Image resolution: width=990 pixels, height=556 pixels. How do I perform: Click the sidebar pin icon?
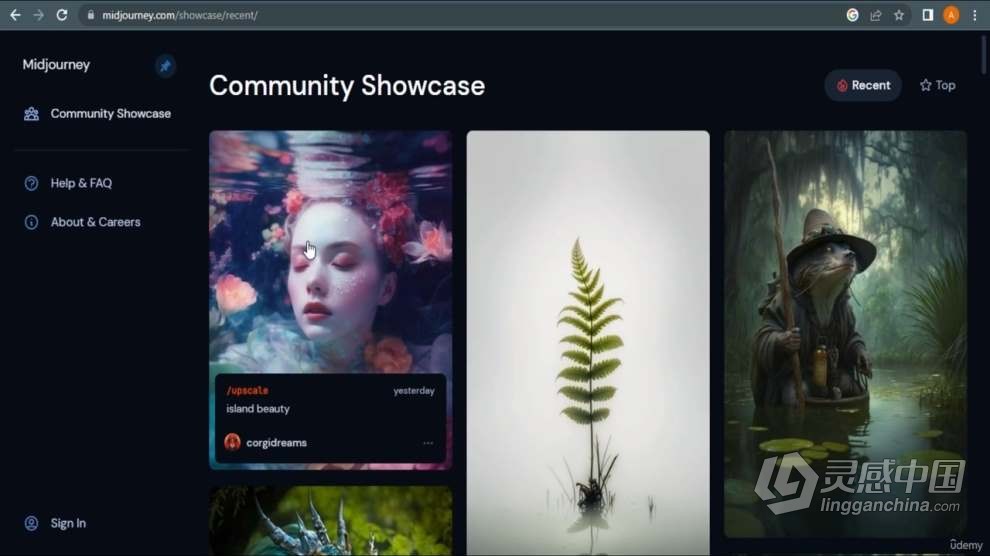[x=165, y=66]
